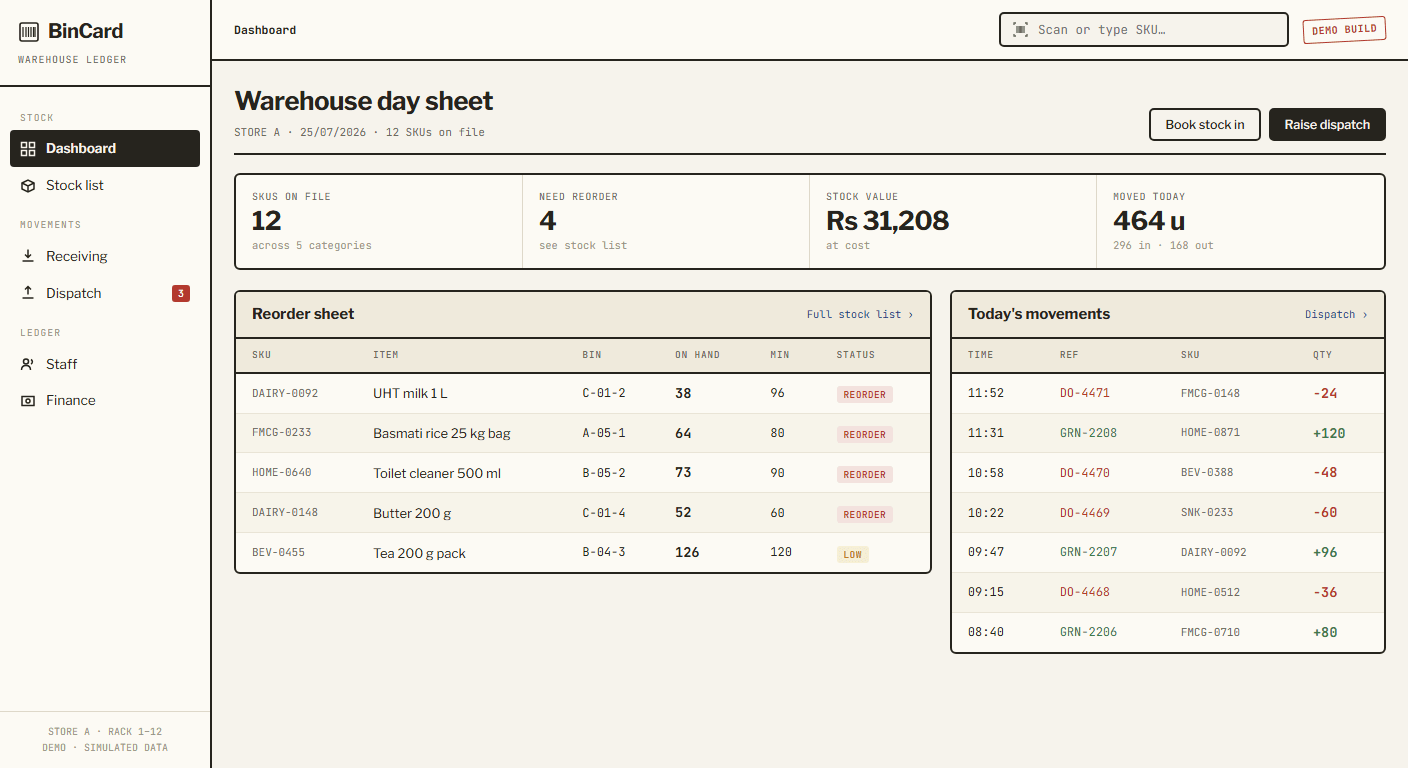Click the Receiving download-arrow icon

pyautogui.click(x=28, y=256)
